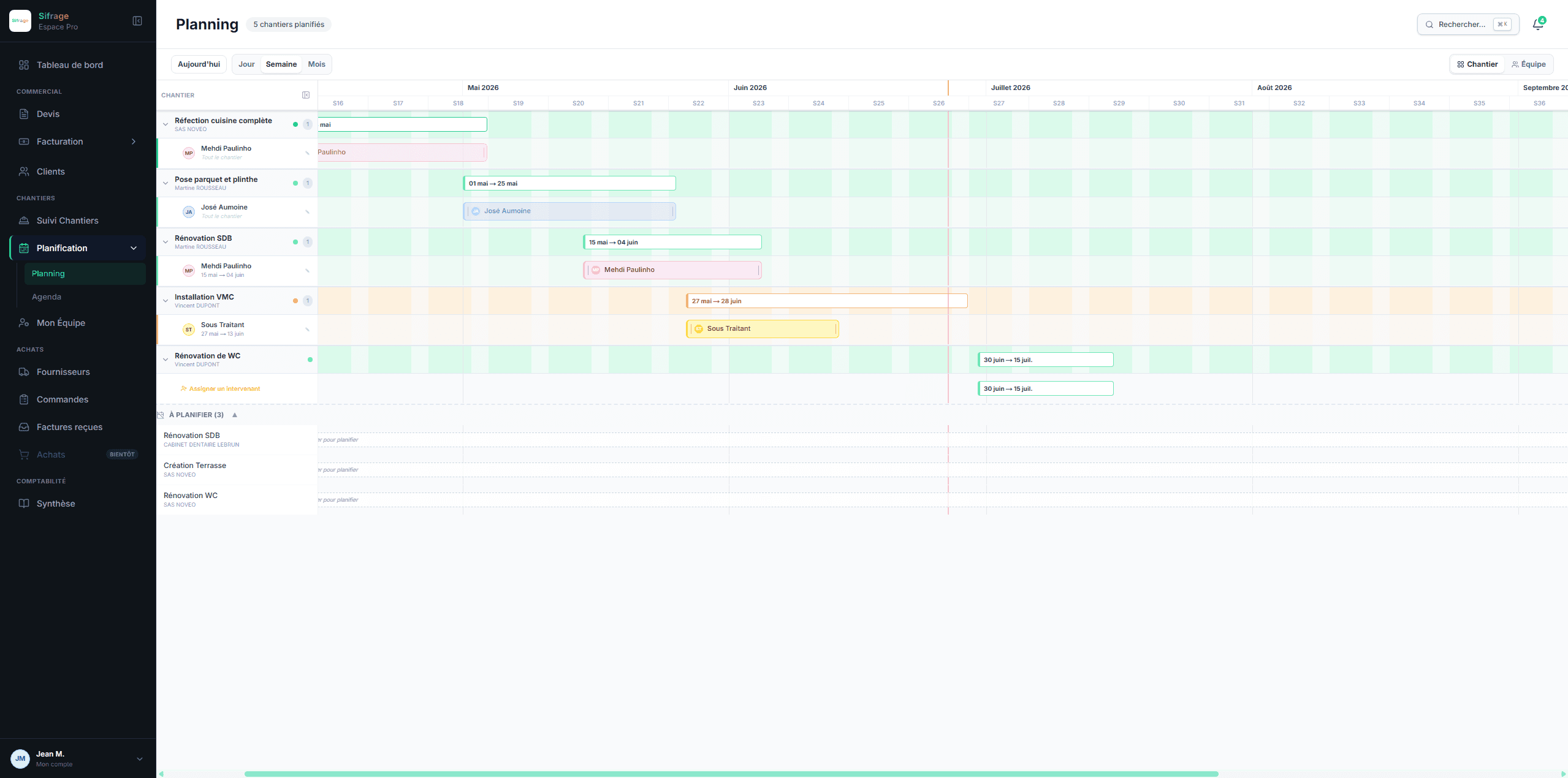The width and height of the screenshot is (1568, 778).
Task: Click the Mehdi Paulinho pink bar in Rénovation SDB
Action: 672,270
